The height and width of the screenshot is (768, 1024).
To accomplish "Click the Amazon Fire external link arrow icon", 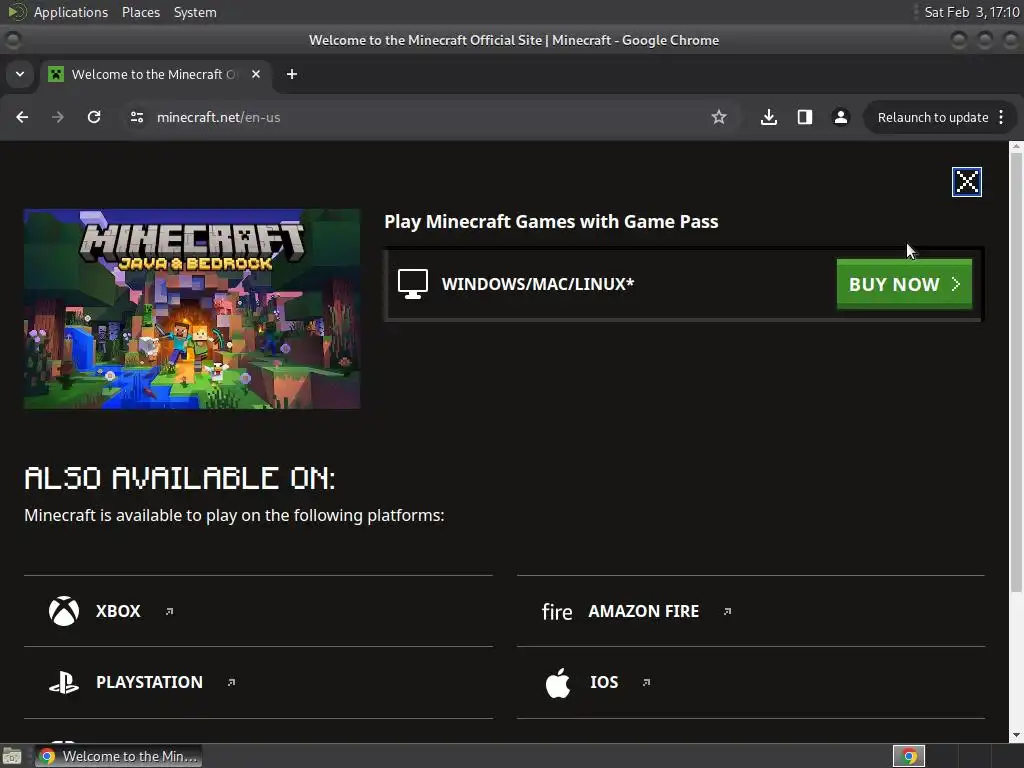I will coord(728,611).
